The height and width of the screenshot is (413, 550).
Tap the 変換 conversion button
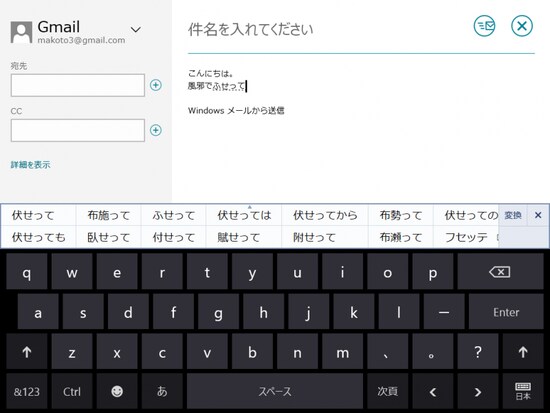tap(513, 215)
